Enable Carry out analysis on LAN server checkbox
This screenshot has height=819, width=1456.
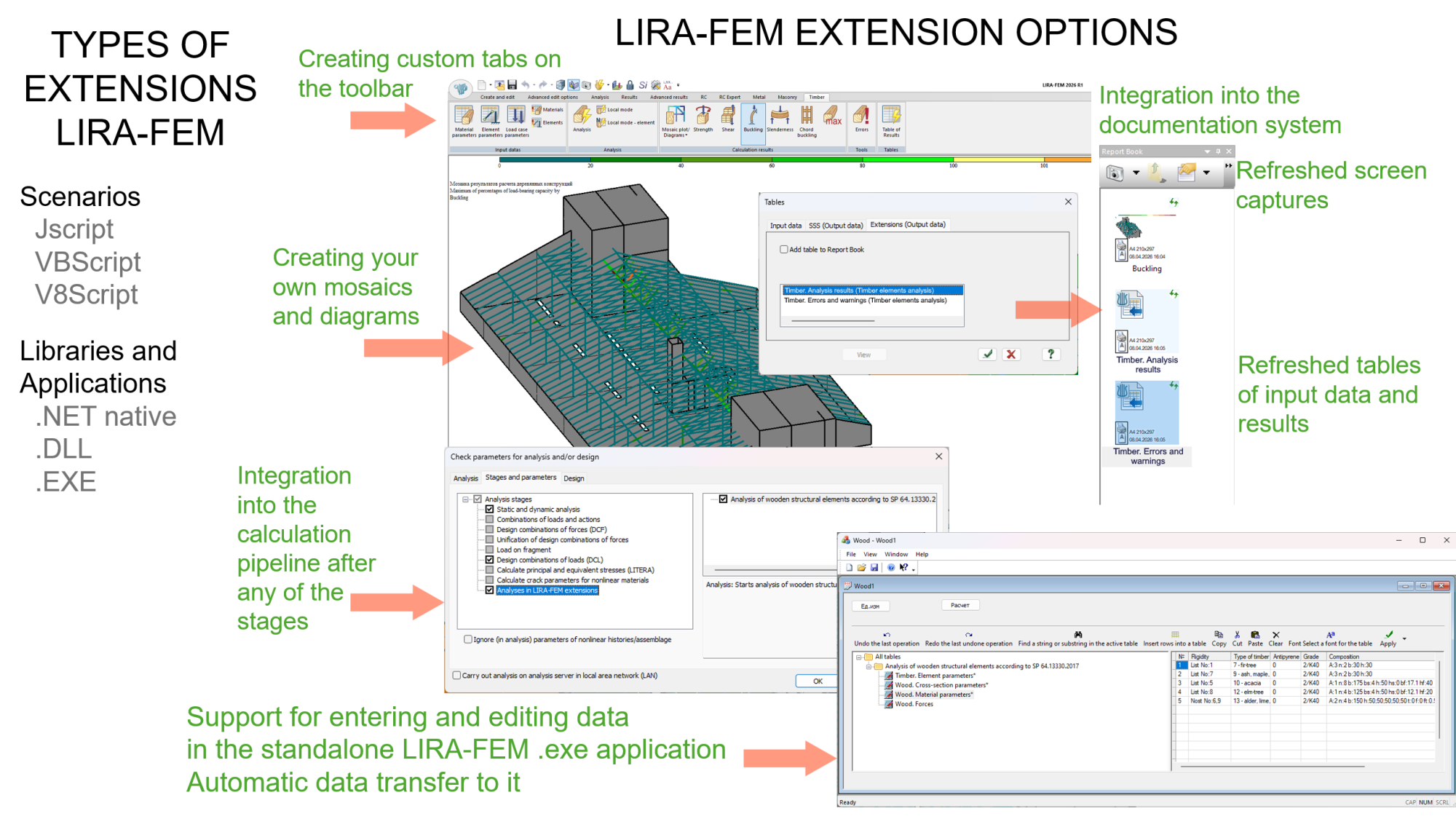[457, 676]
